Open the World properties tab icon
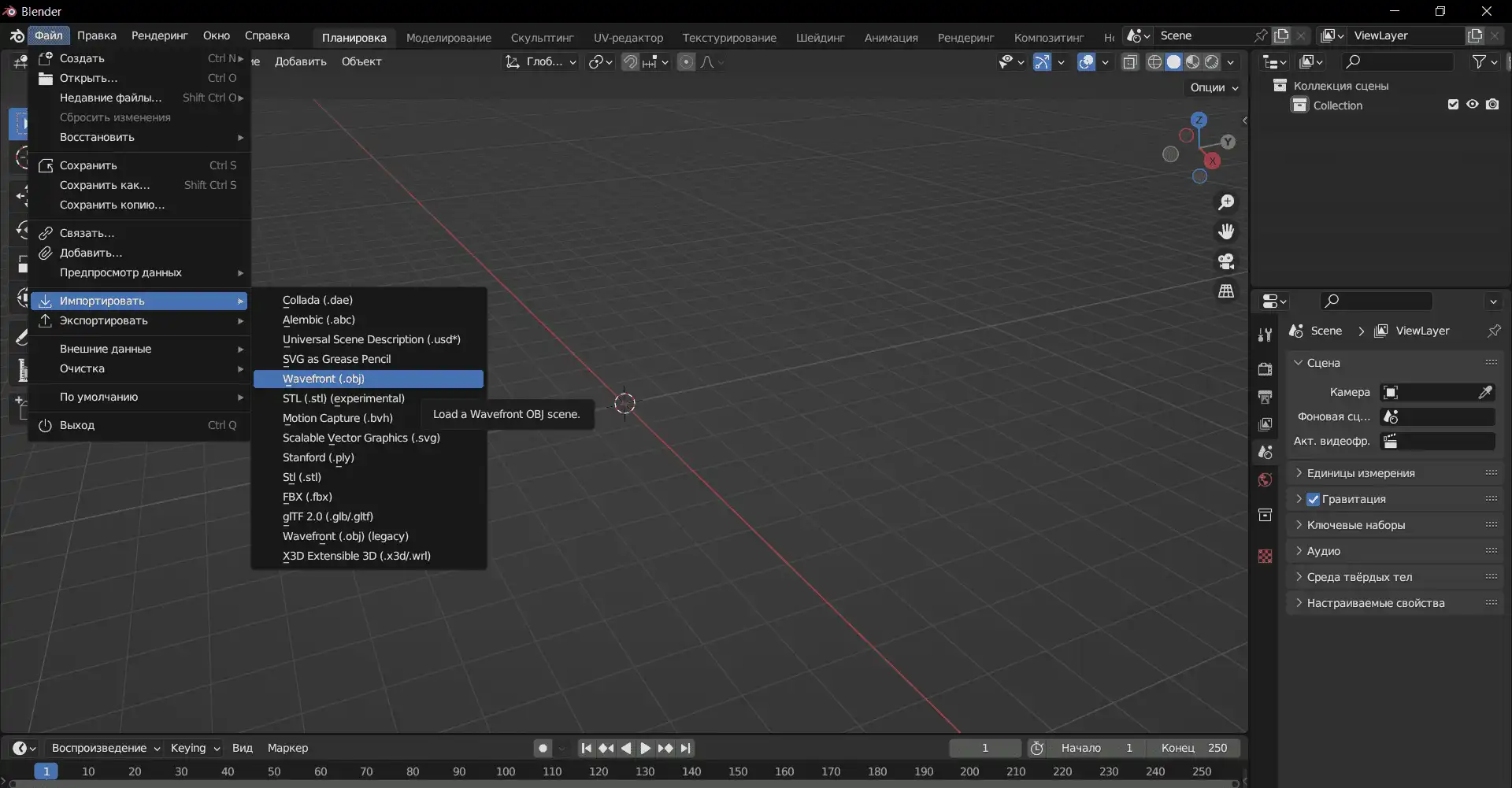The height and width of the screenshot is (788, 1512). point(1266,480)
